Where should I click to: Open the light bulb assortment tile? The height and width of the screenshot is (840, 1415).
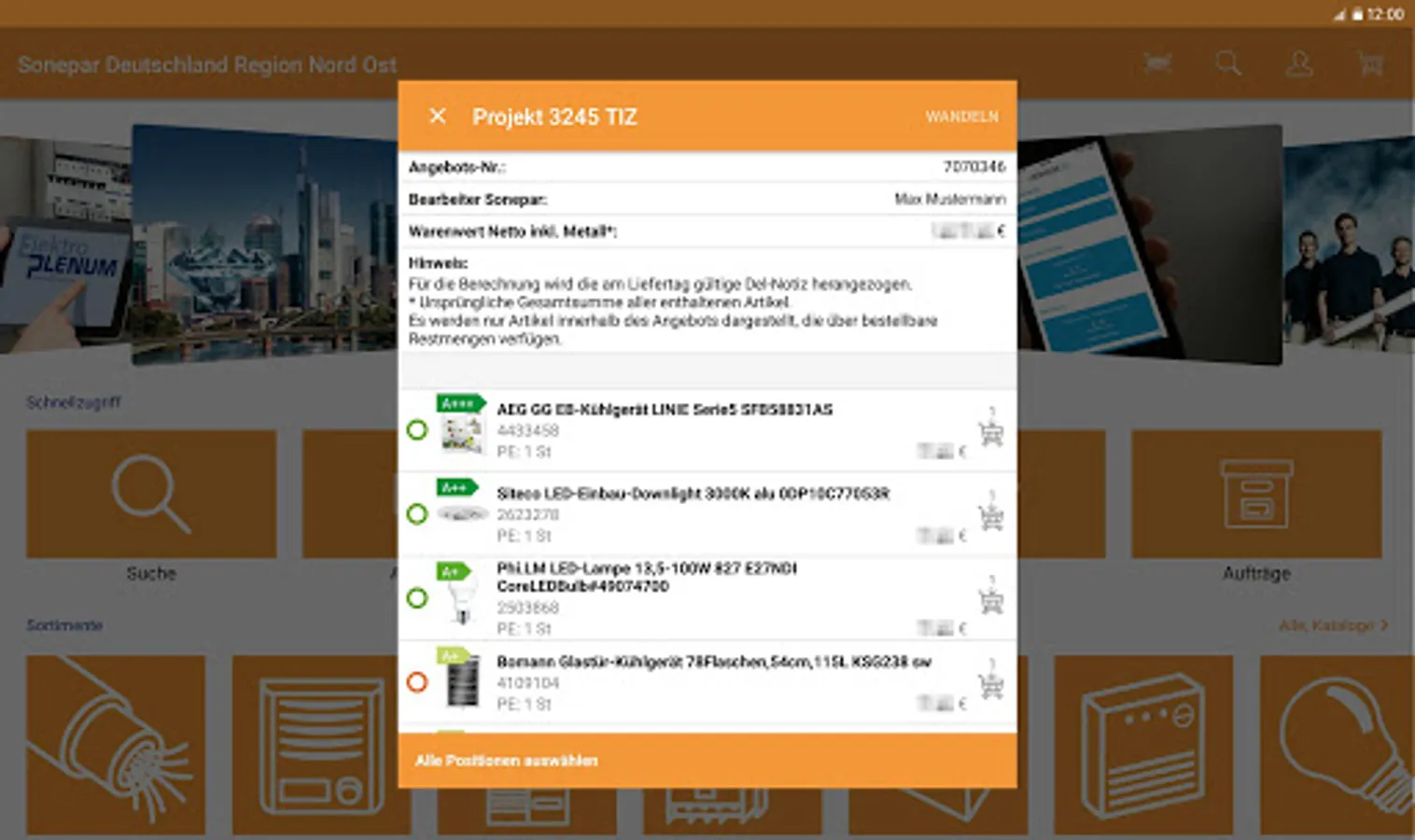click(1337, 744)
